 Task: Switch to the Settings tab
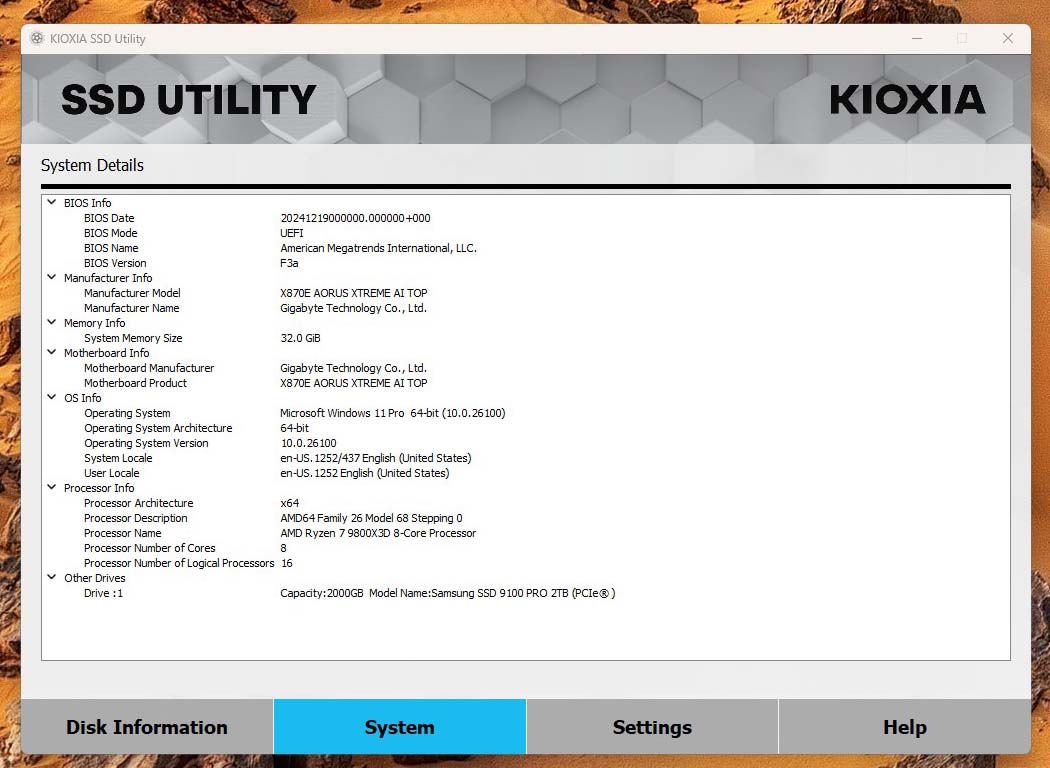652,726
